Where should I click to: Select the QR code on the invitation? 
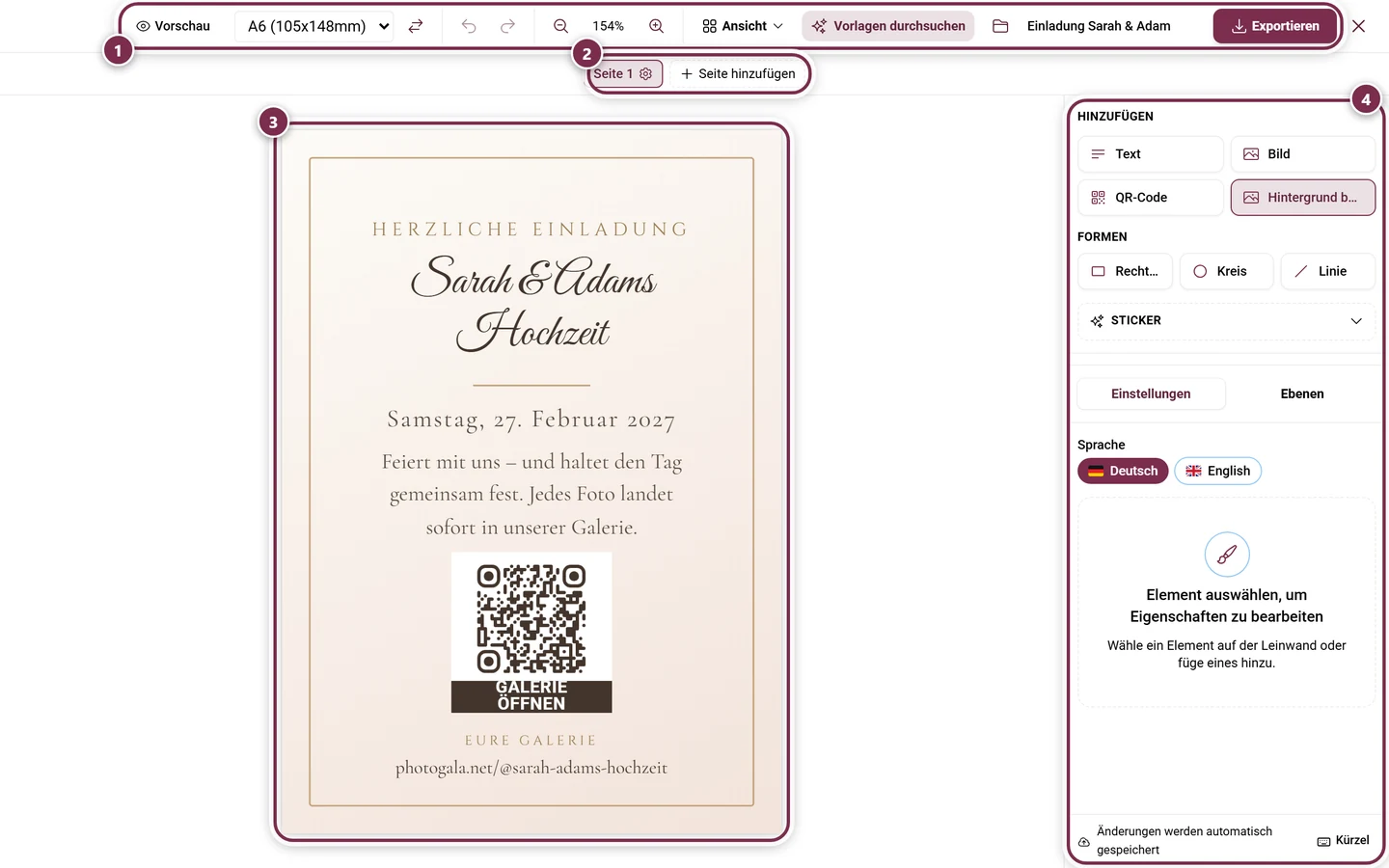(531, 618)
